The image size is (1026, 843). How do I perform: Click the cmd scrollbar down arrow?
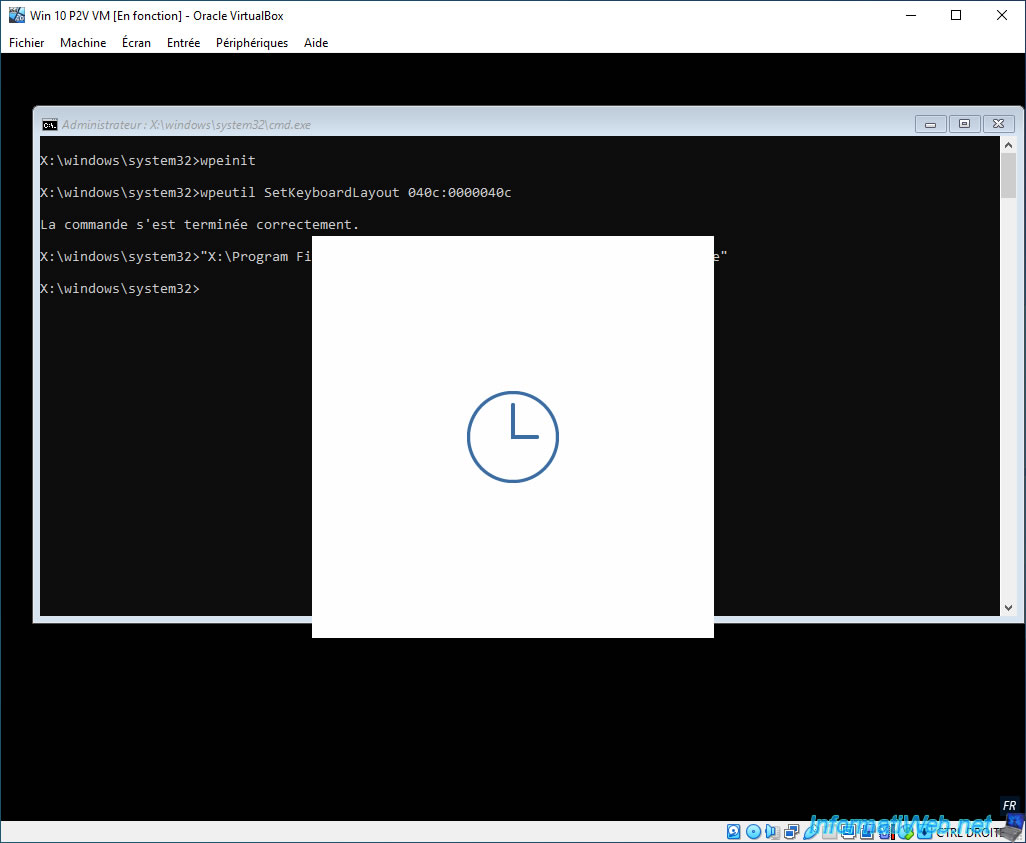pos(1008,607)
